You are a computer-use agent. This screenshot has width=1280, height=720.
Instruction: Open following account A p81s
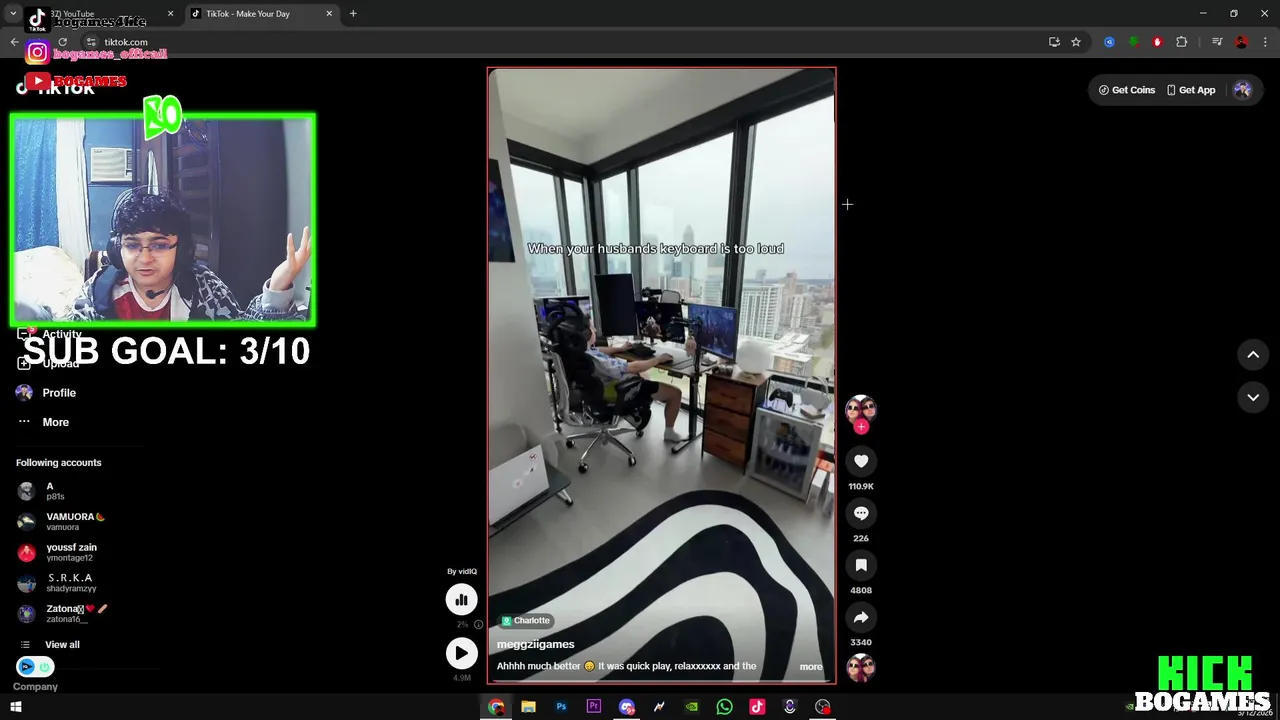click(x=41, y=491)
